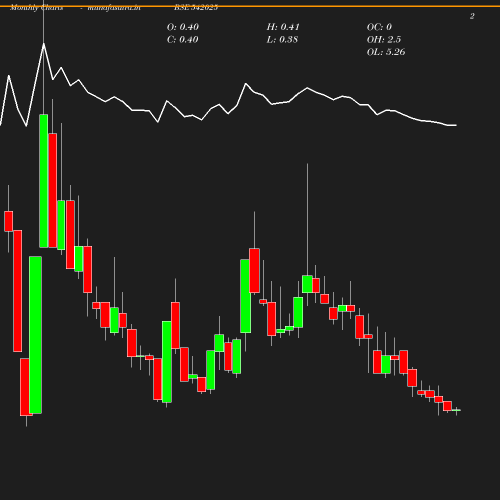
Task: Click the 'OL: 5.26' value
Action: [386, 52]
